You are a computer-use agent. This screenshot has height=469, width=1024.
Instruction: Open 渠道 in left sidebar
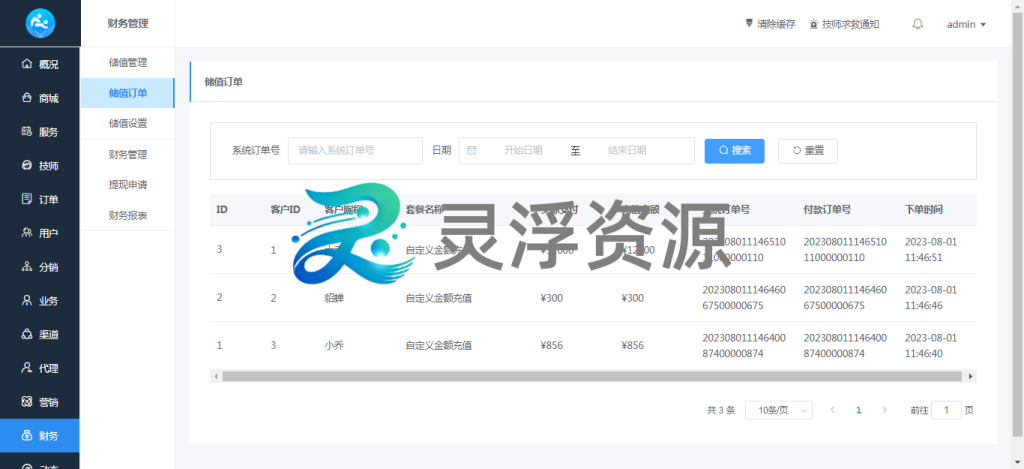pos(40,334)
